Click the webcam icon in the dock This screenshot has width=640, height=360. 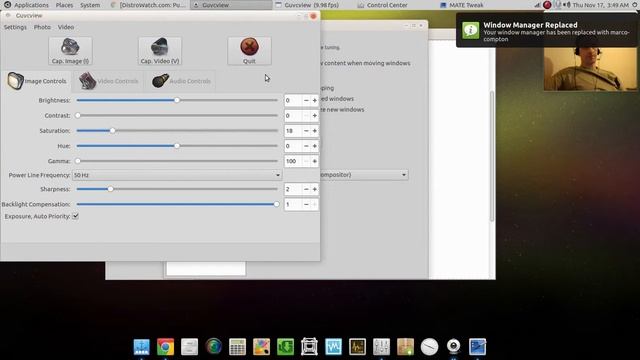[x=453, y=347]
